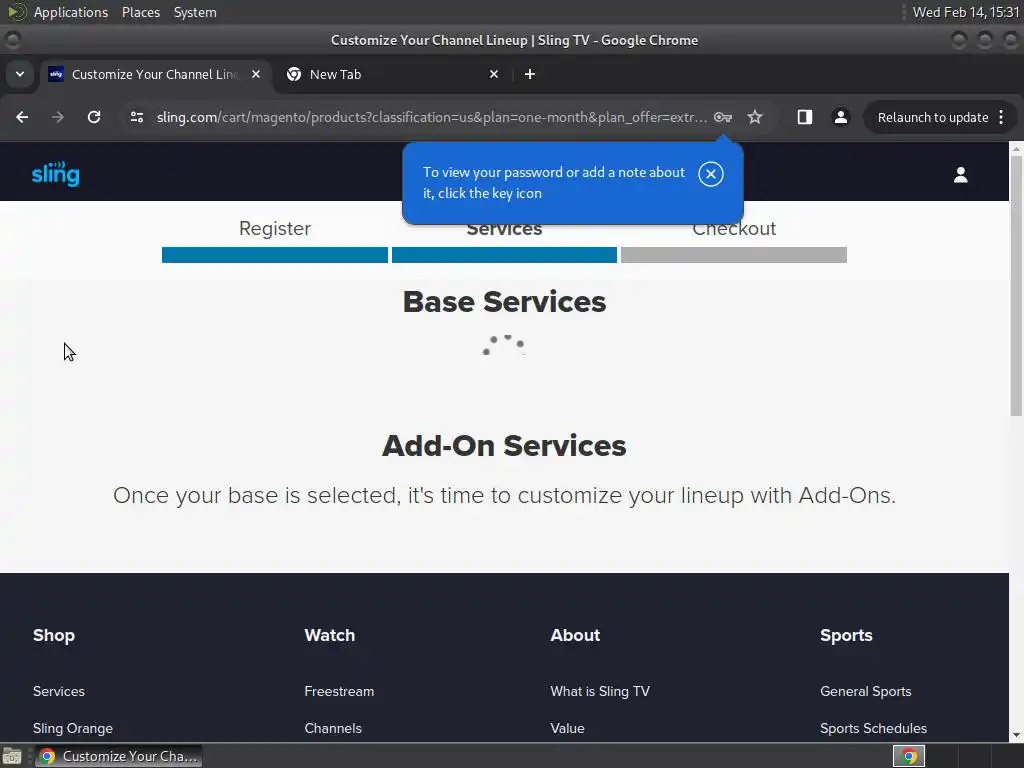
Task: Open Services link under Shop
Action: 59,691
